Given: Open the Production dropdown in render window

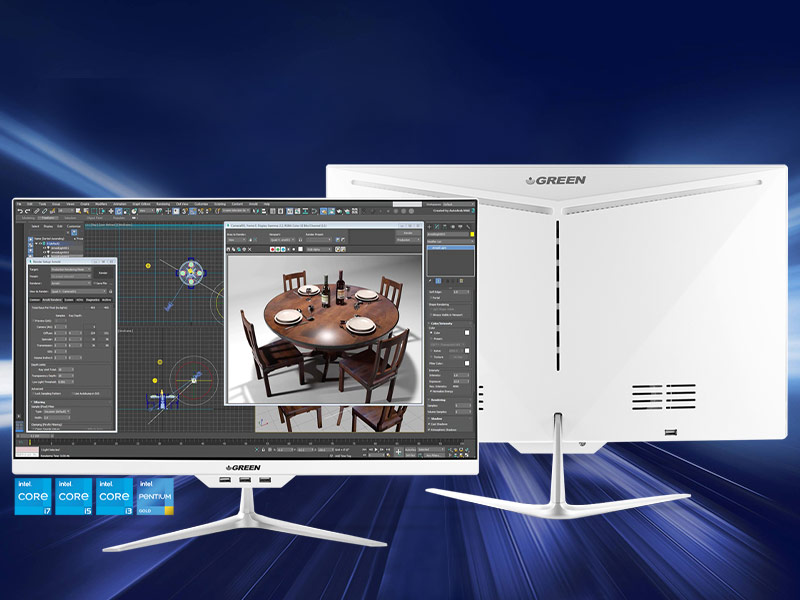Looking at the screenshot, I should point(408,240).
